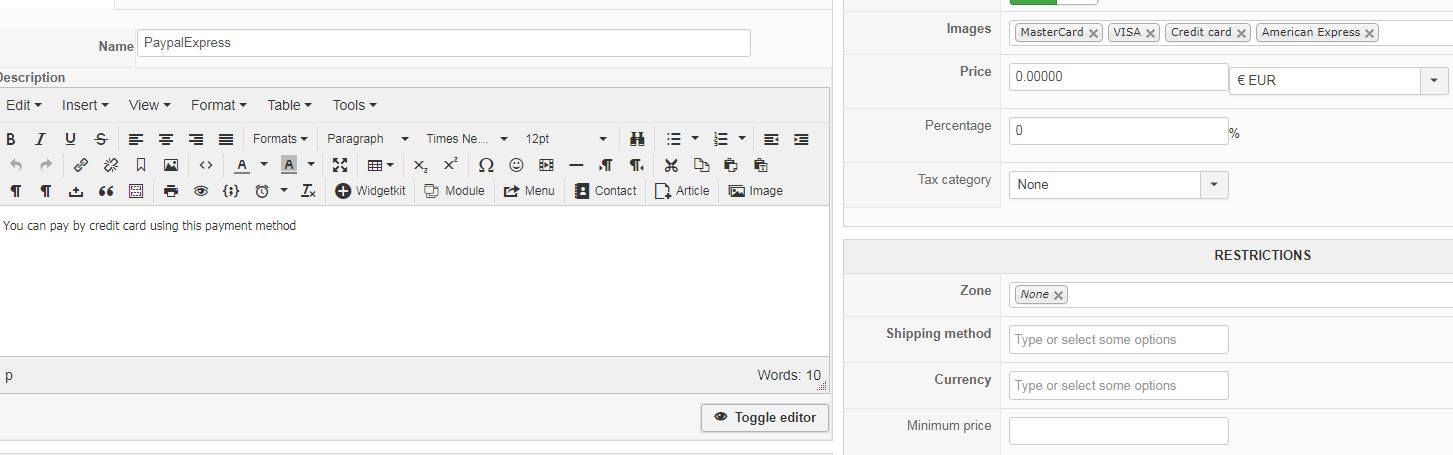Screen dimensions: 1453x455
Task: Click the find and replace binoculars icon
Action: pos(637,139)
